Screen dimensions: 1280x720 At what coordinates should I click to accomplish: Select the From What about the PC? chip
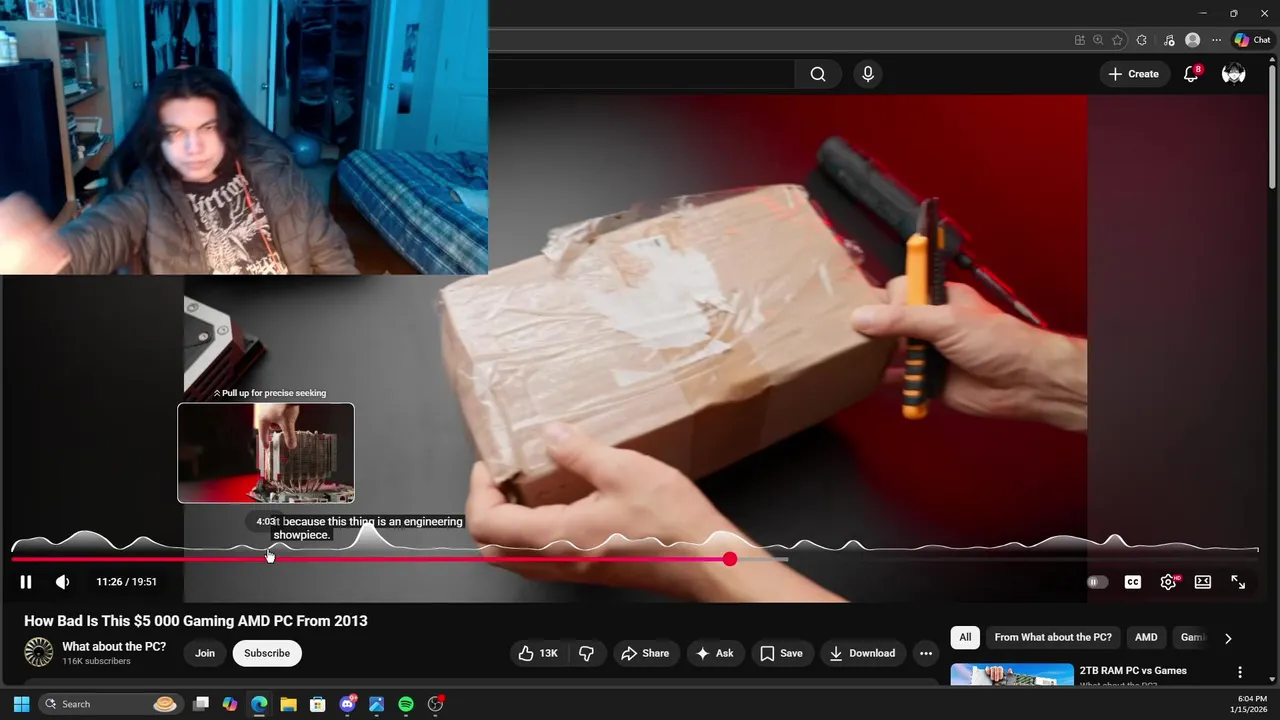(x=1053, y=637)
